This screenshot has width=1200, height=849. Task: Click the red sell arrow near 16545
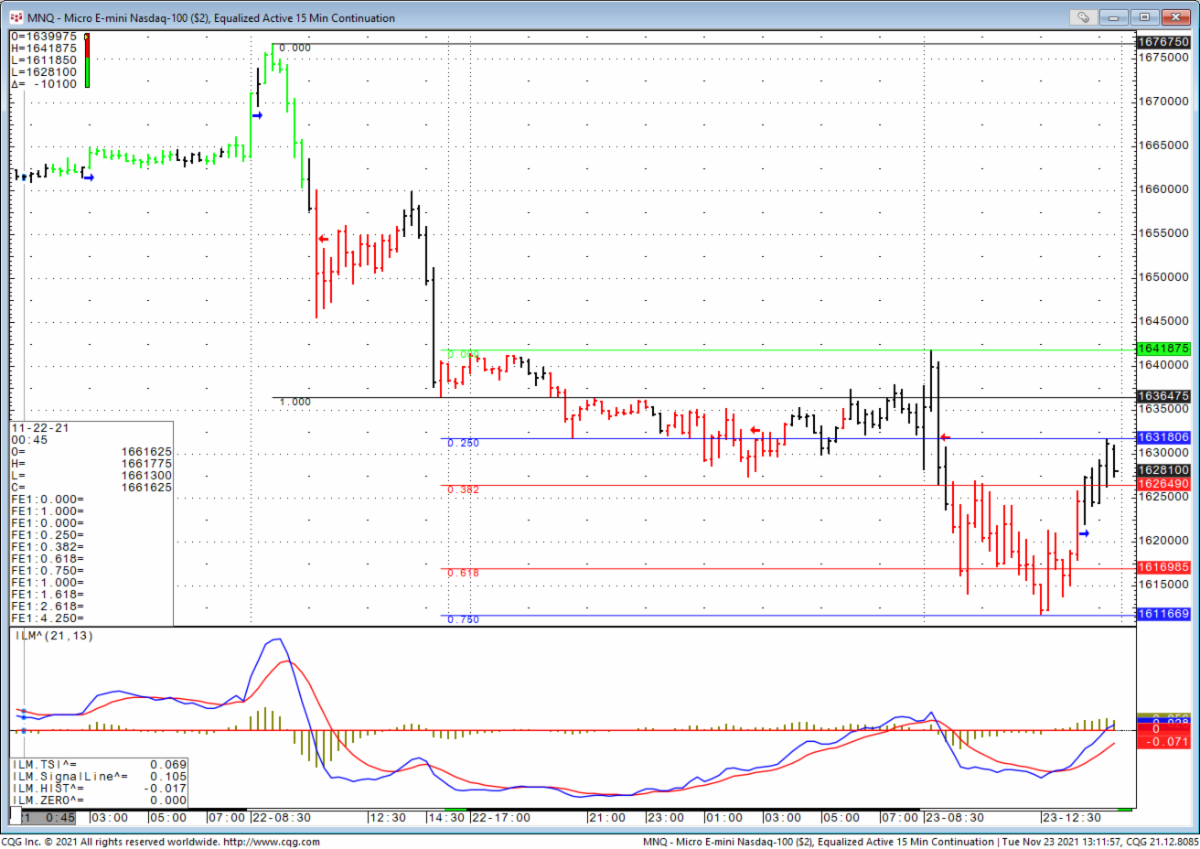(x=323, y=239)
